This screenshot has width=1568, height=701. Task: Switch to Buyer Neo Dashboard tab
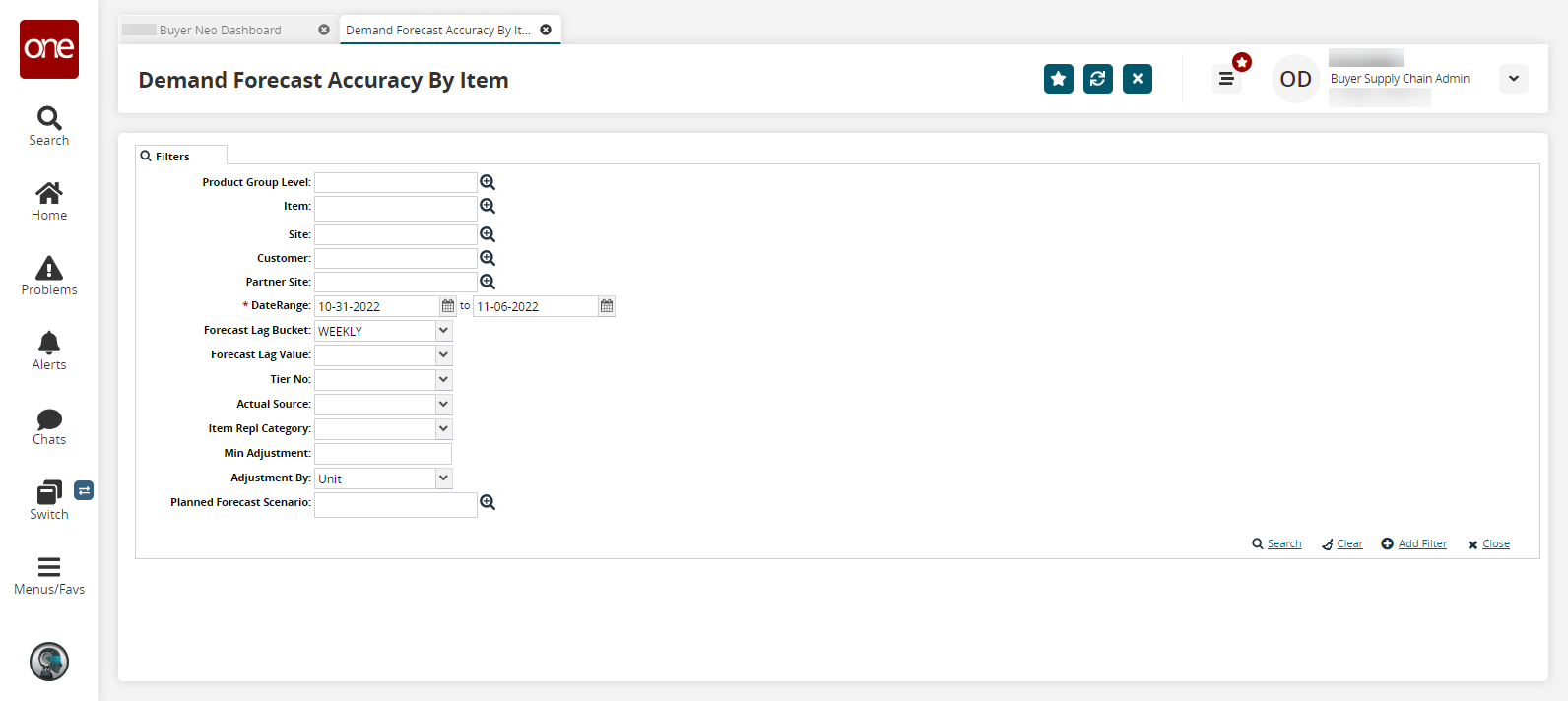point(221,31)
